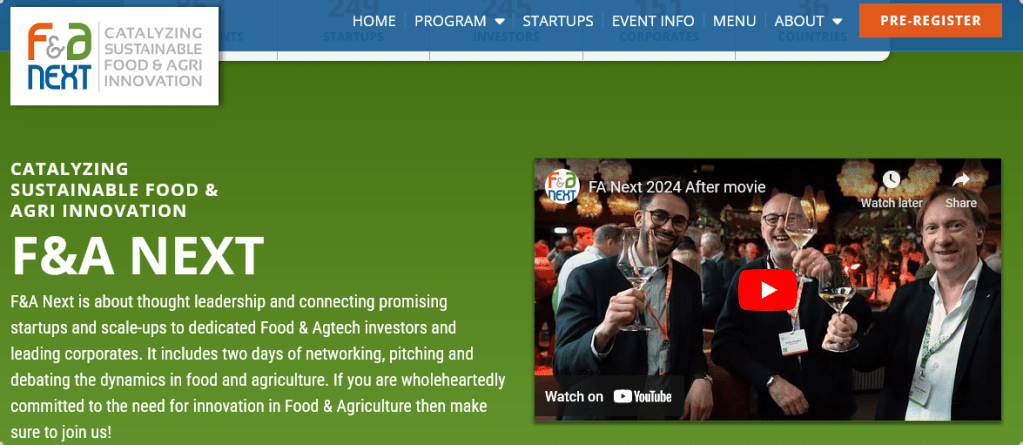Viewport: 1023px width, 445px height.
Task: Click the ABOUT menu label
Action: point(799,21)
